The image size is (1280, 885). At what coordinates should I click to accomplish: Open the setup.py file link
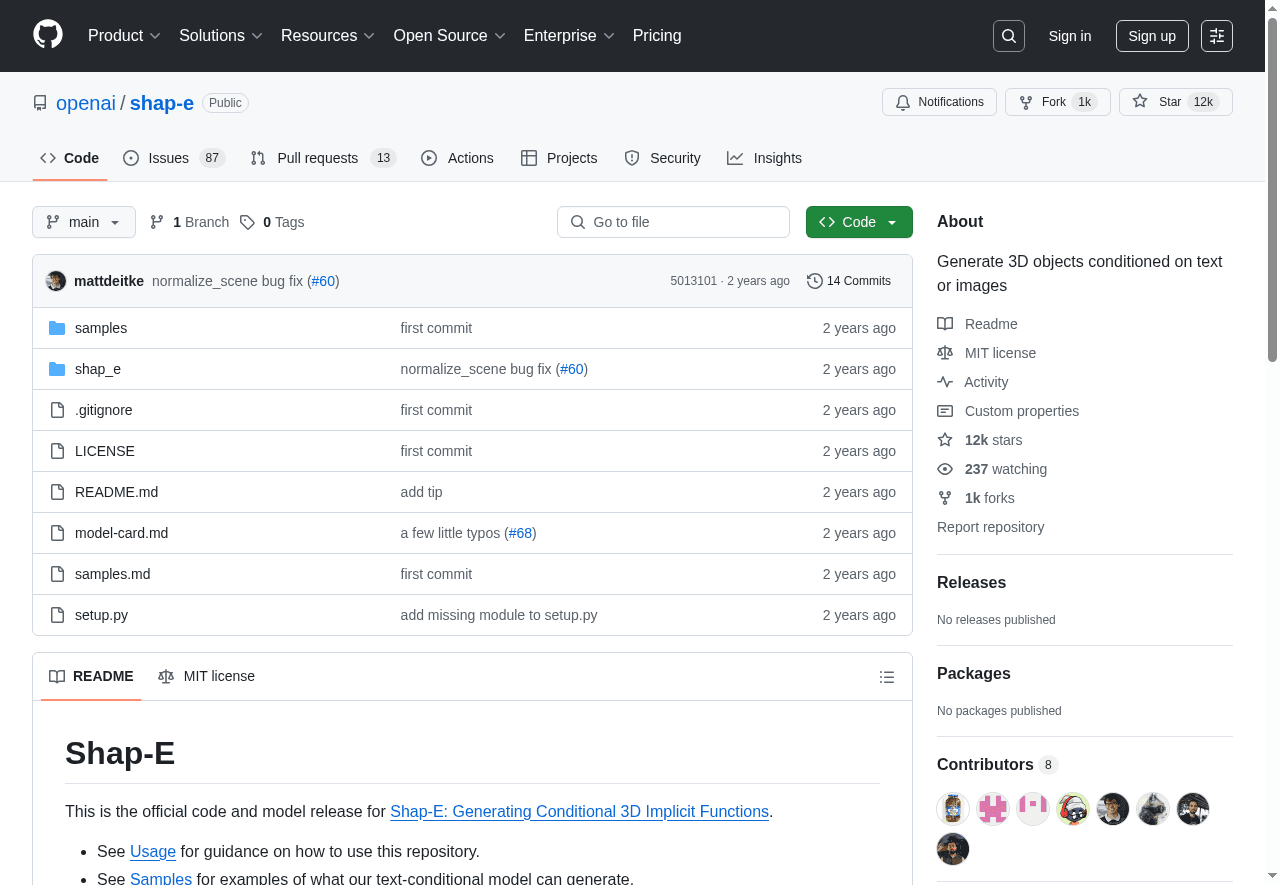click(101, 615)
